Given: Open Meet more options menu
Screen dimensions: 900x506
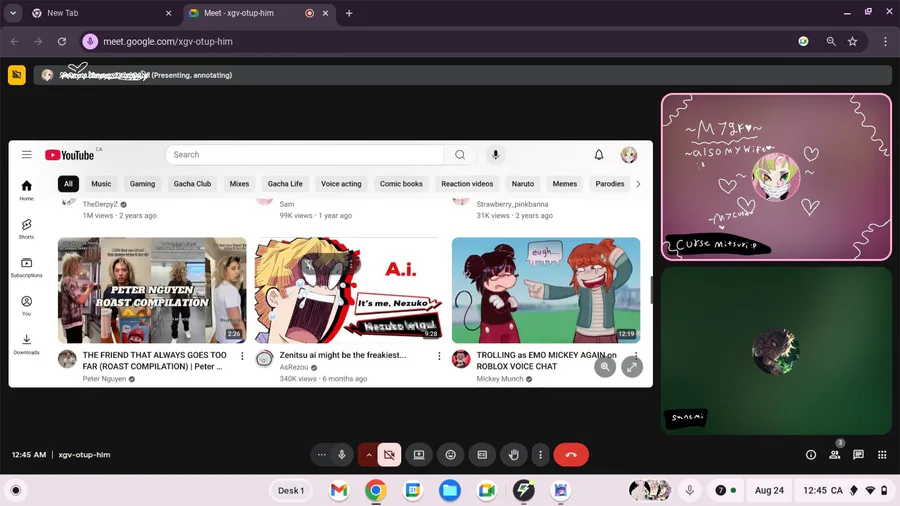Looking at the screenshot, I should tap(540, 455).
